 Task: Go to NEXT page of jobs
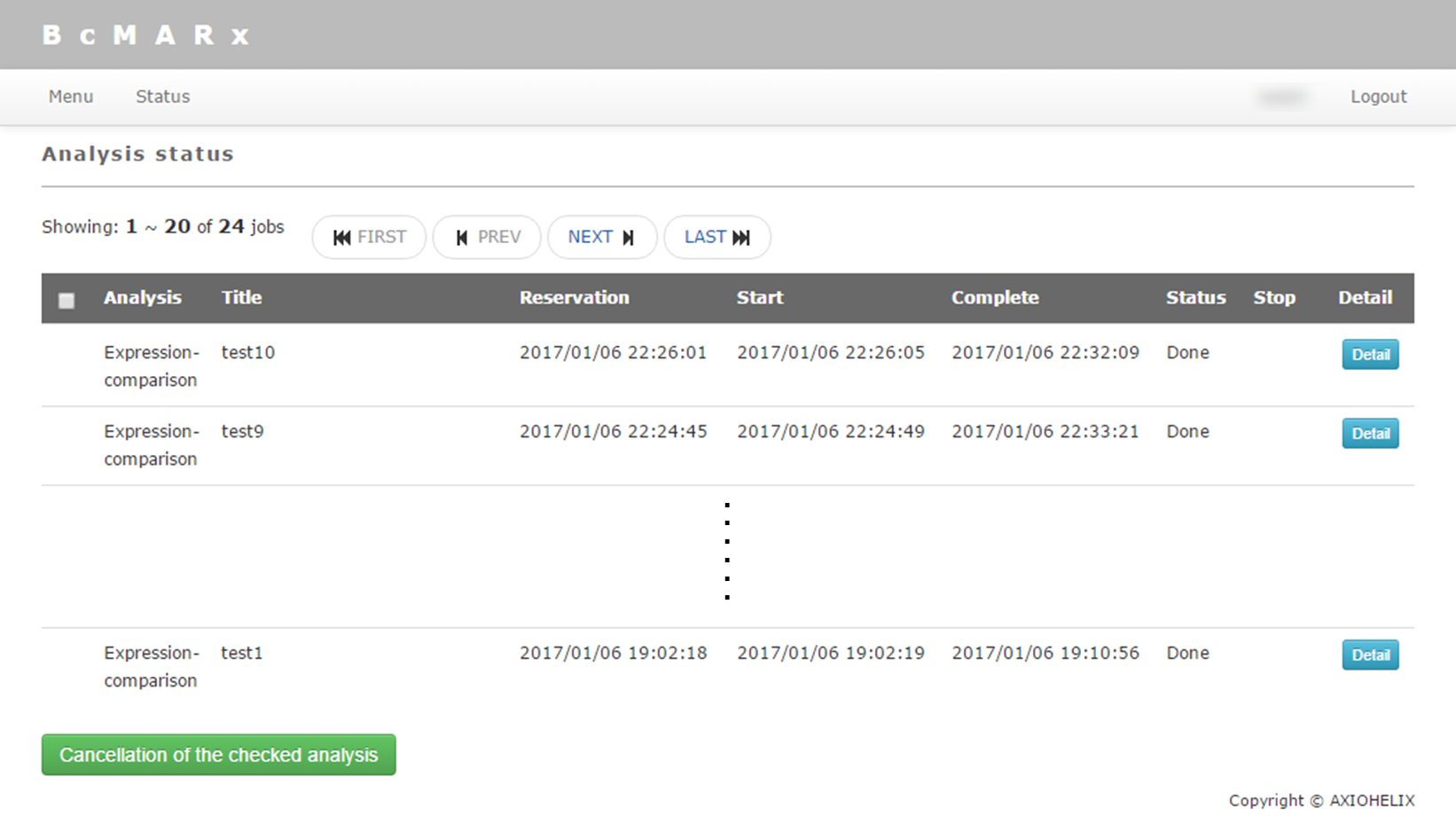pos(601,237)
